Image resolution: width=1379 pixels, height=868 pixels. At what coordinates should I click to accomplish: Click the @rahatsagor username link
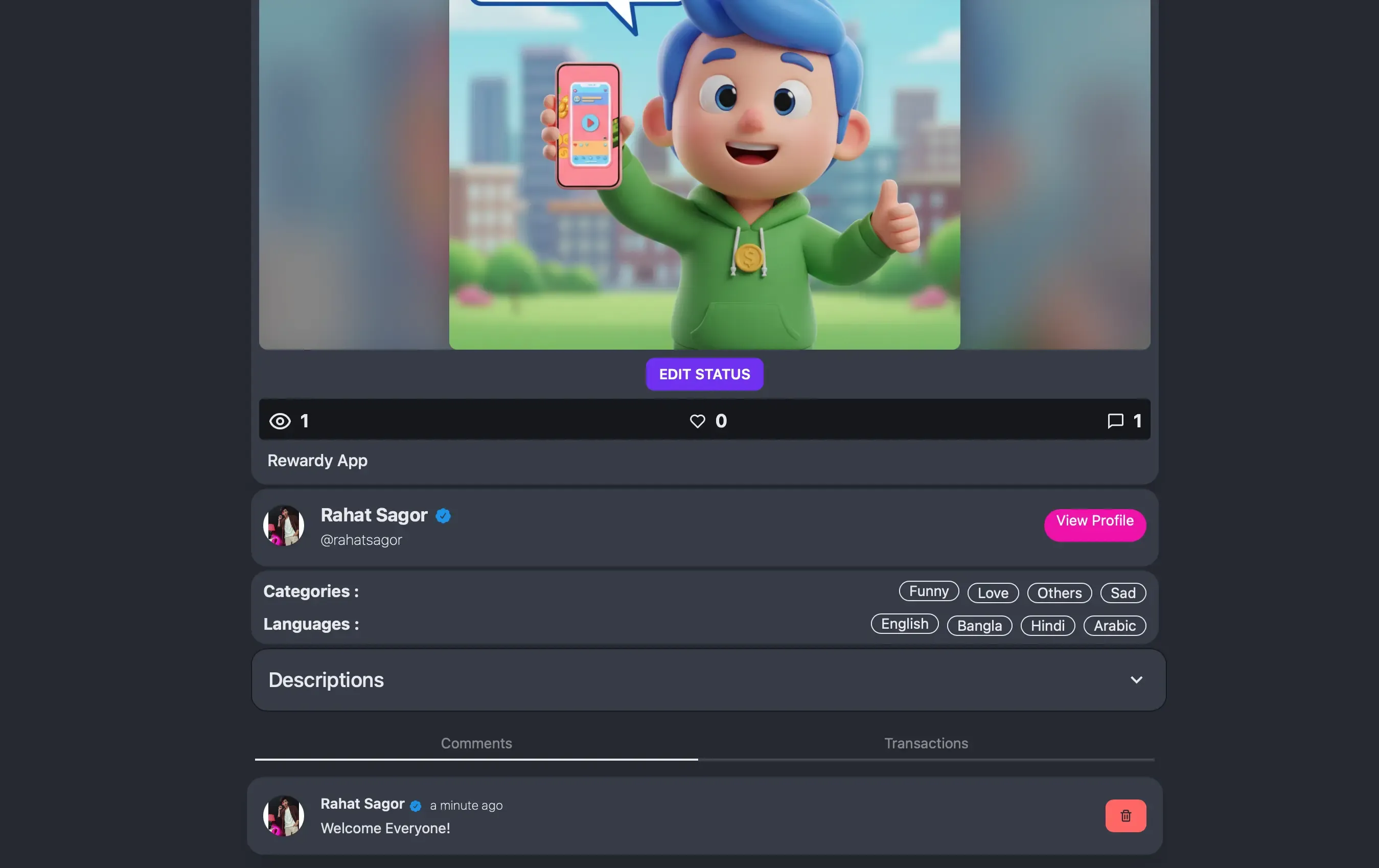361,540
